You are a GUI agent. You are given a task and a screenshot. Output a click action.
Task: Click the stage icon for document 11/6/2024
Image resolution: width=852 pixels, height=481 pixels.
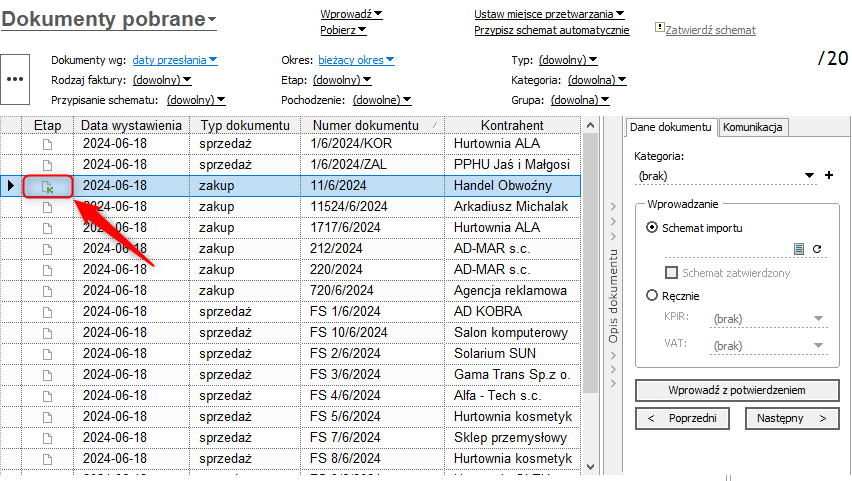[47, 186]
